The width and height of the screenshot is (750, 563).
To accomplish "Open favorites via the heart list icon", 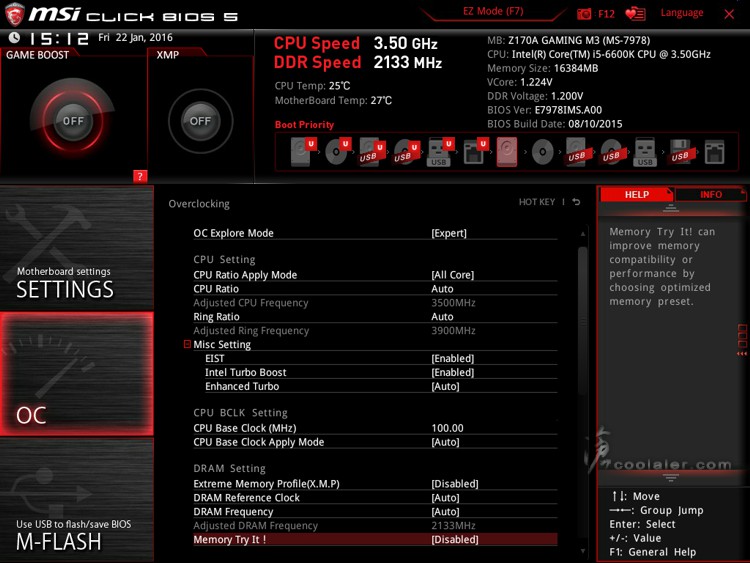I will (635, 14).
